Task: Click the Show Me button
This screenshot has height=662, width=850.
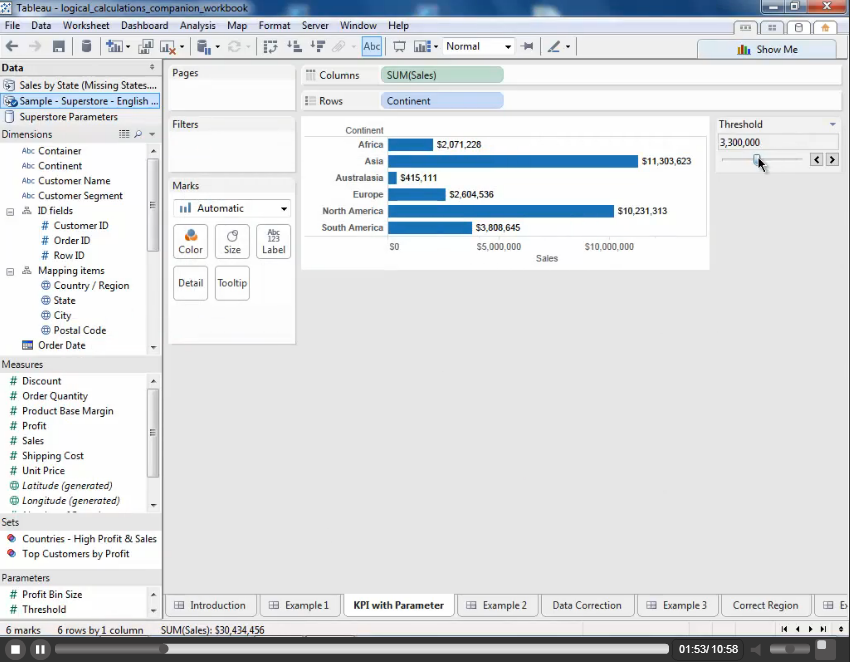Action: [767, 49]
